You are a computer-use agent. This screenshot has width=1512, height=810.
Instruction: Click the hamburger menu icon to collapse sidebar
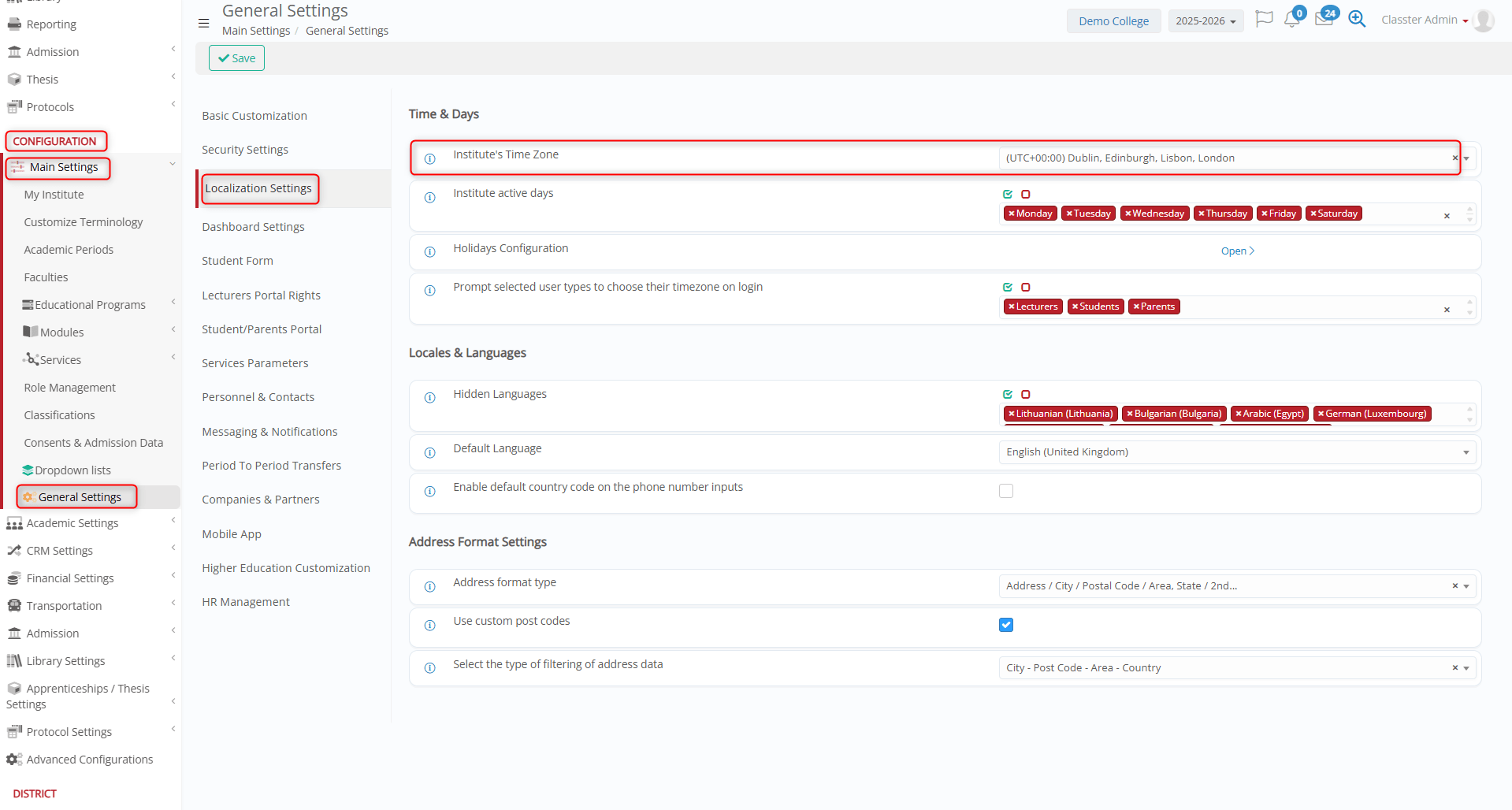click(203, 23)
